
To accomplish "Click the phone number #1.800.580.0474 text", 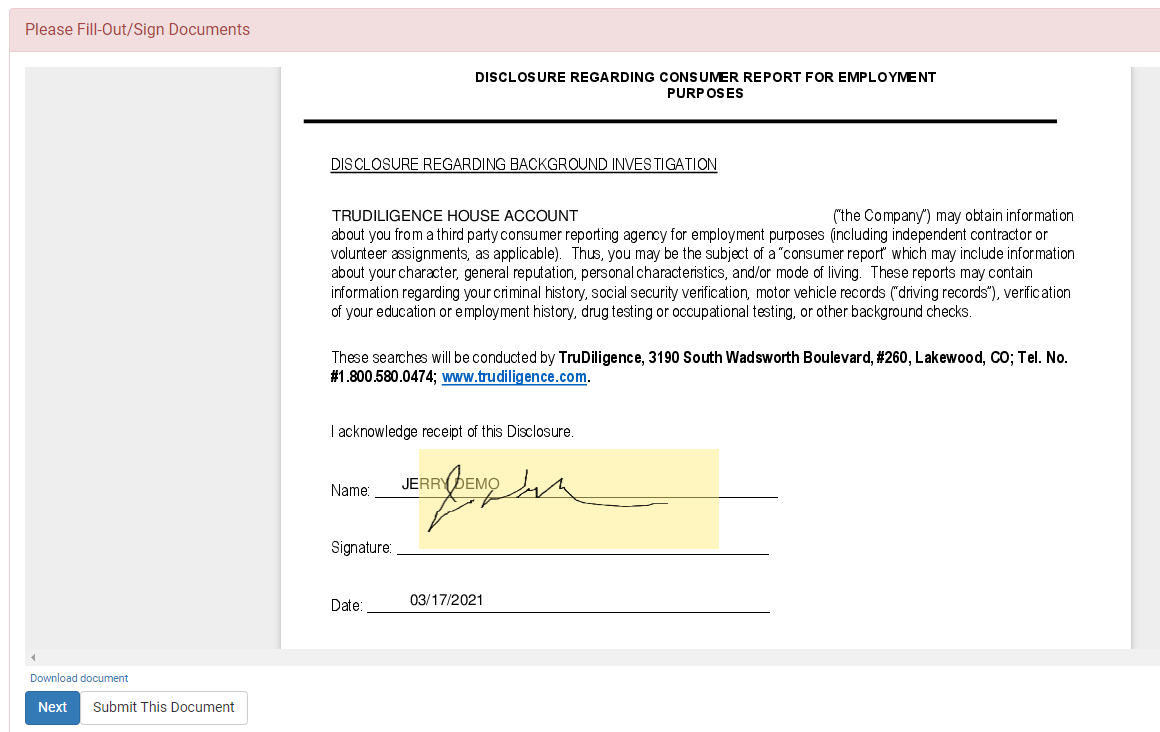I will pos(383,377).
